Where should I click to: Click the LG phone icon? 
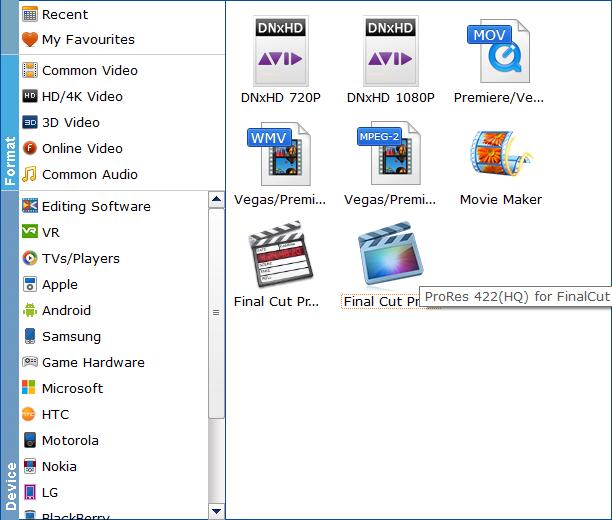30,492
